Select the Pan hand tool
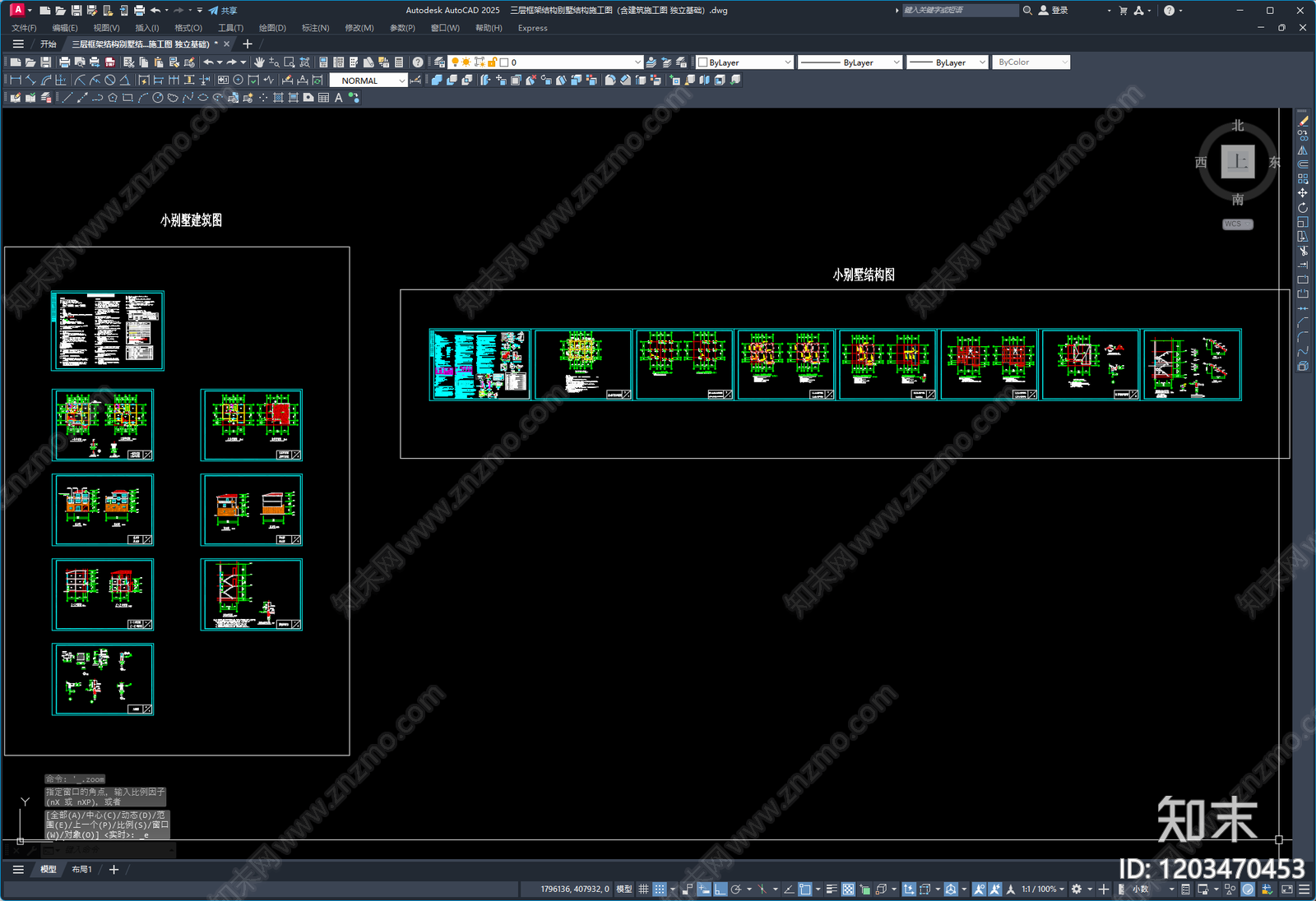Screen dimensions: 1316x901 point(259,62)
